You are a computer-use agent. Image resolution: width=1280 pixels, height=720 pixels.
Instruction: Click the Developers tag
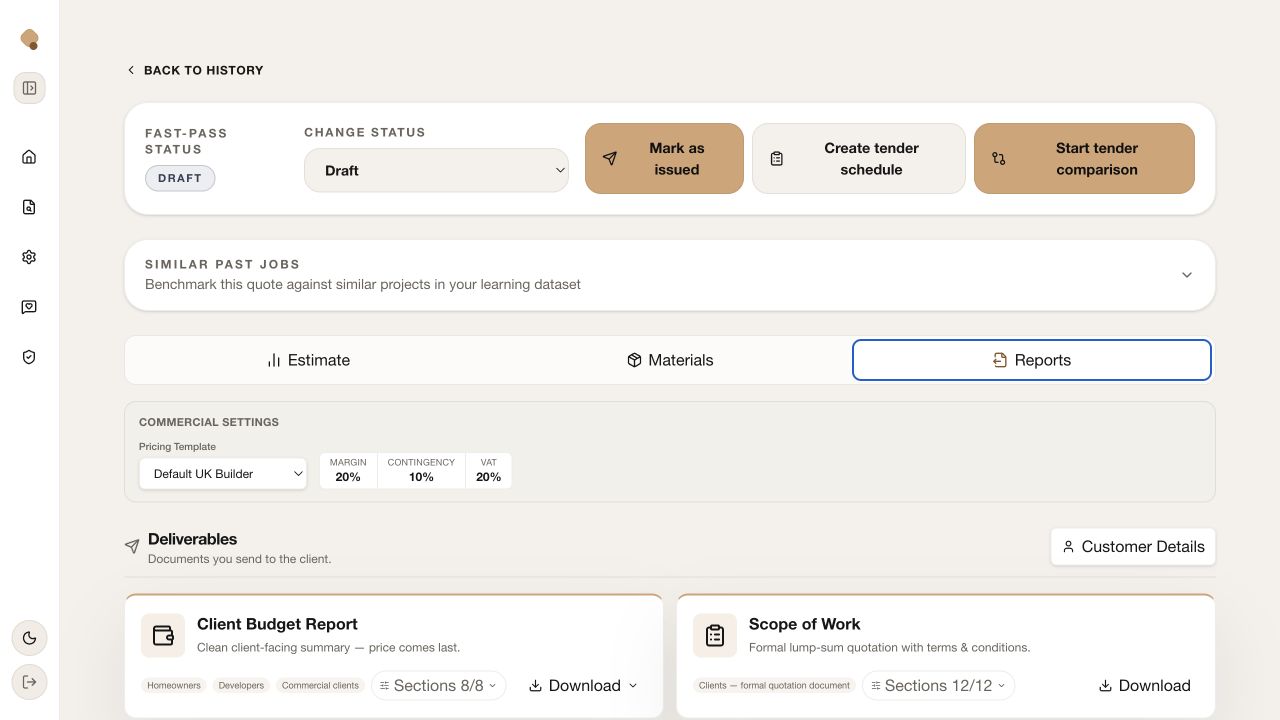(241, 686)
